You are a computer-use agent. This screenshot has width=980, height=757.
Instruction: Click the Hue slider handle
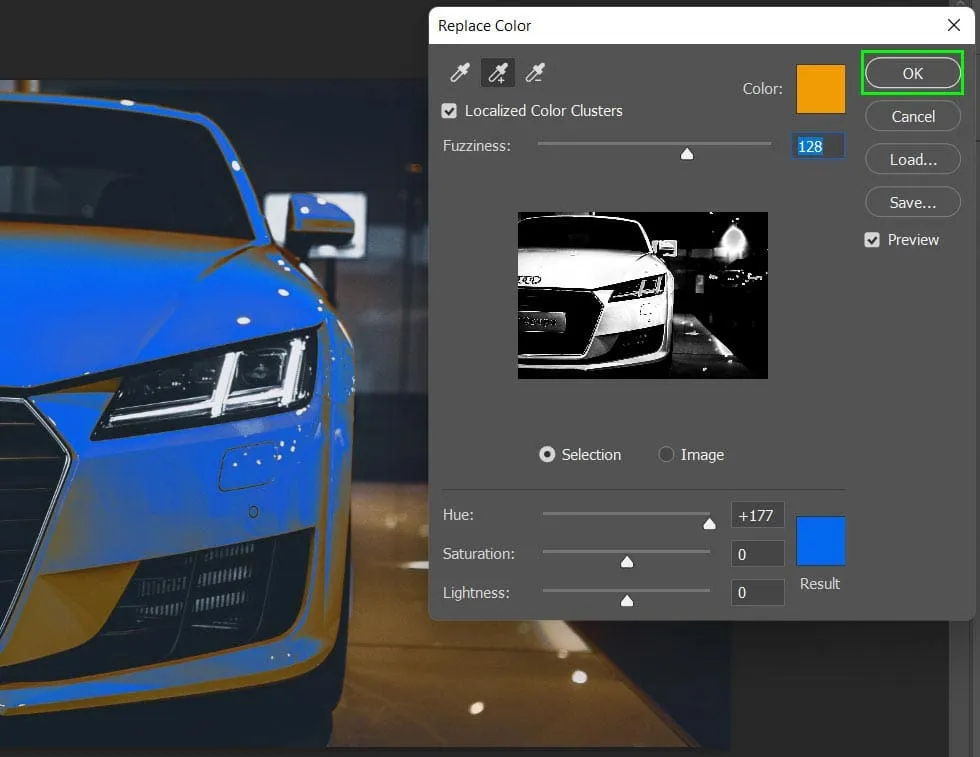coord(709,523)
